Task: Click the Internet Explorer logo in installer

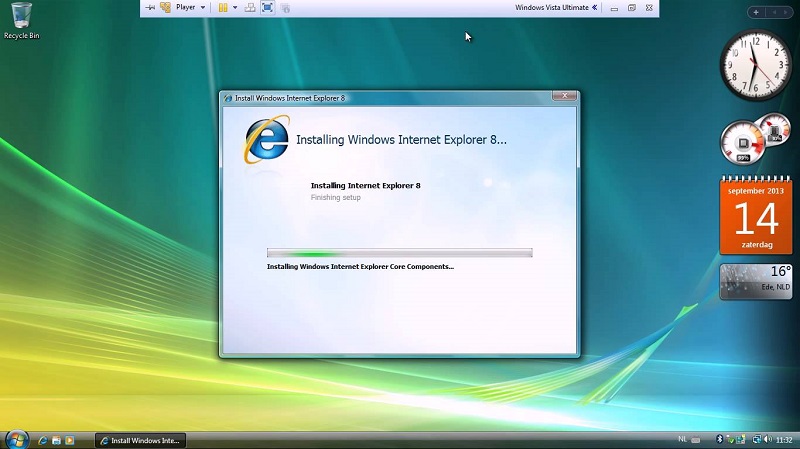Action: 267,139
